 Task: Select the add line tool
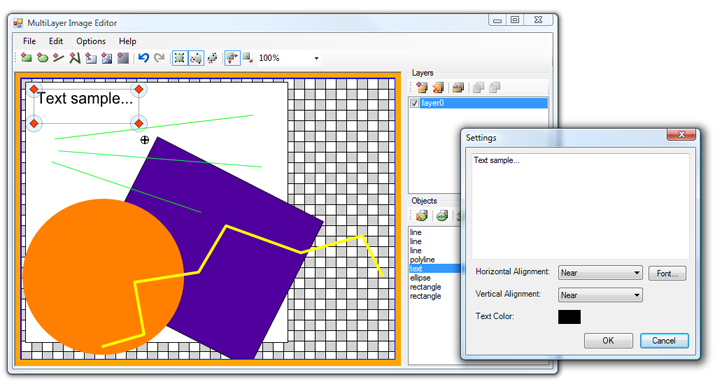click(x=58, y=58)
